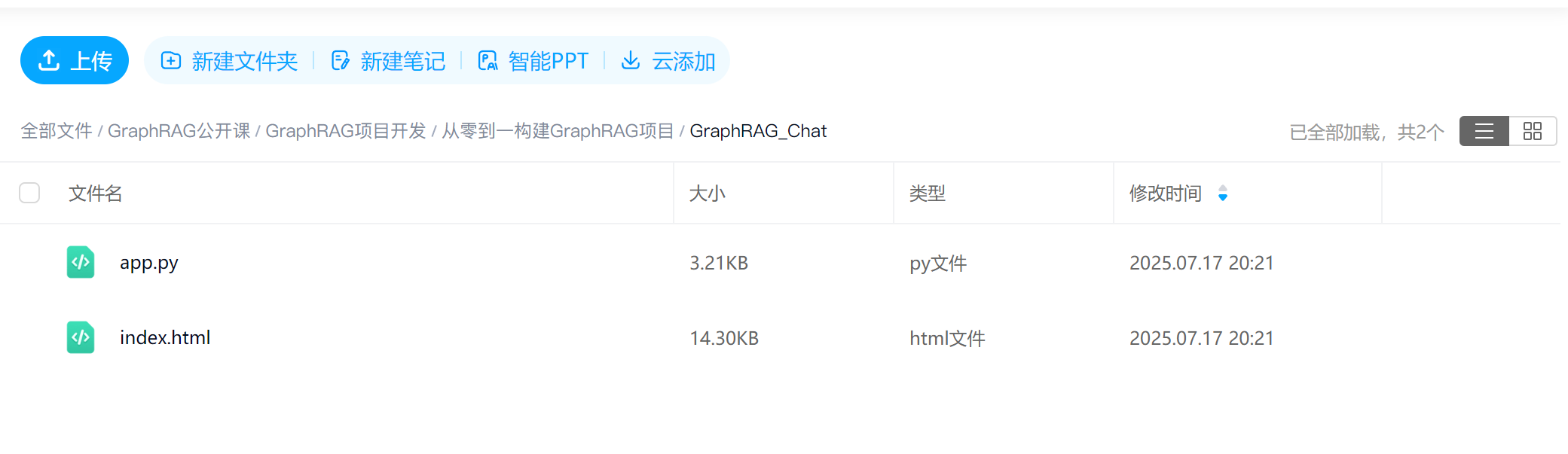Image resolution: width=1568 pixels, height=454 pixels.
Task: Tick the select-all files checkbox
Action: click(29, 193)
